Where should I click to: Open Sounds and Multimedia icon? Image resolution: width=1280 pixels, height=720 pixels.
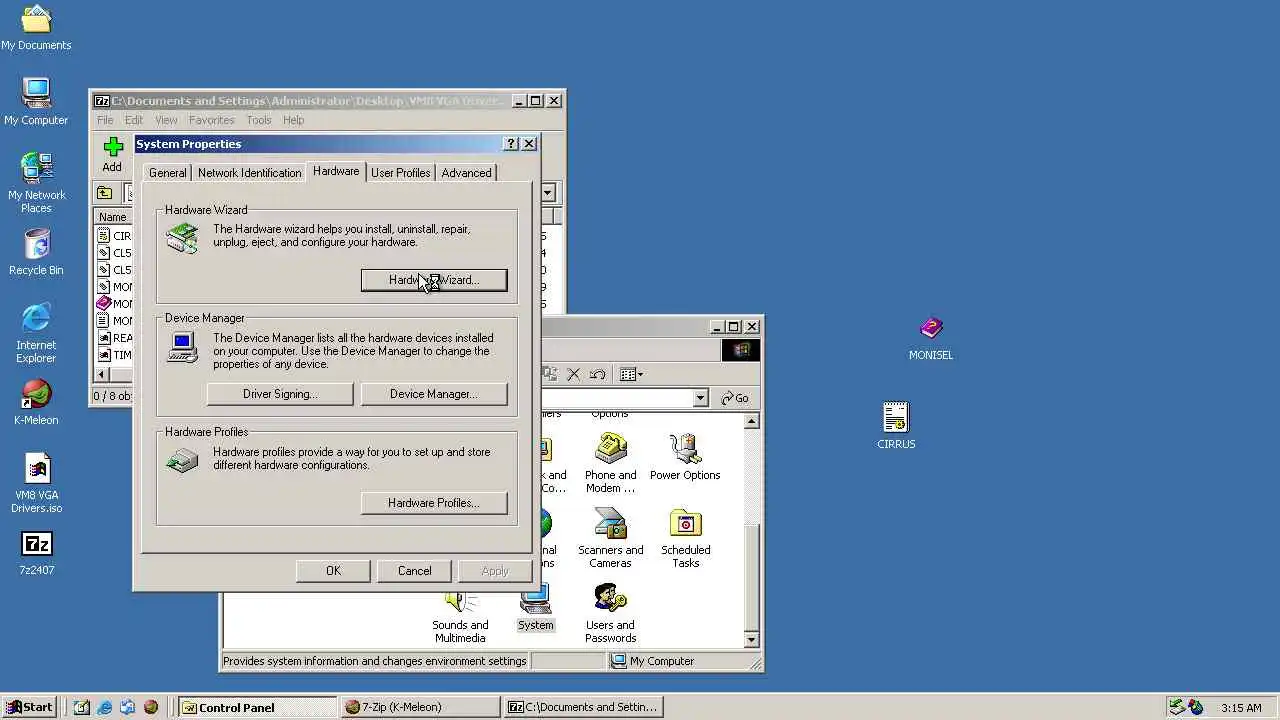point(460,613)
